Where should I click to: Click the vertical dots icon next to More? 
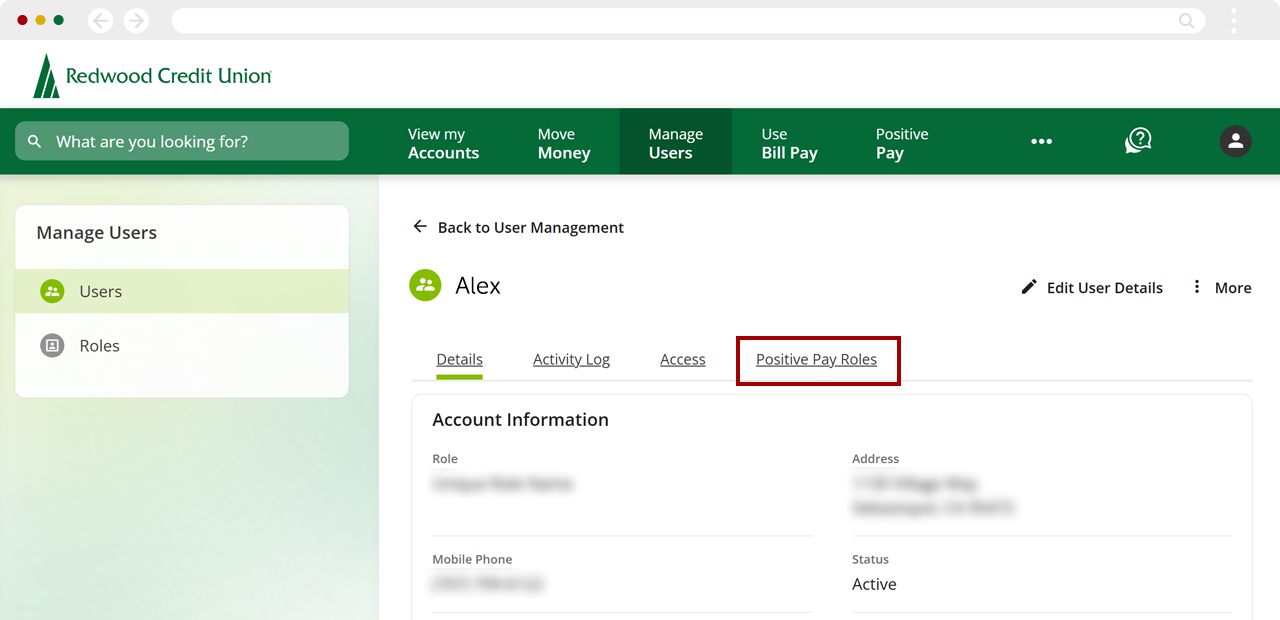(1197, 287)
